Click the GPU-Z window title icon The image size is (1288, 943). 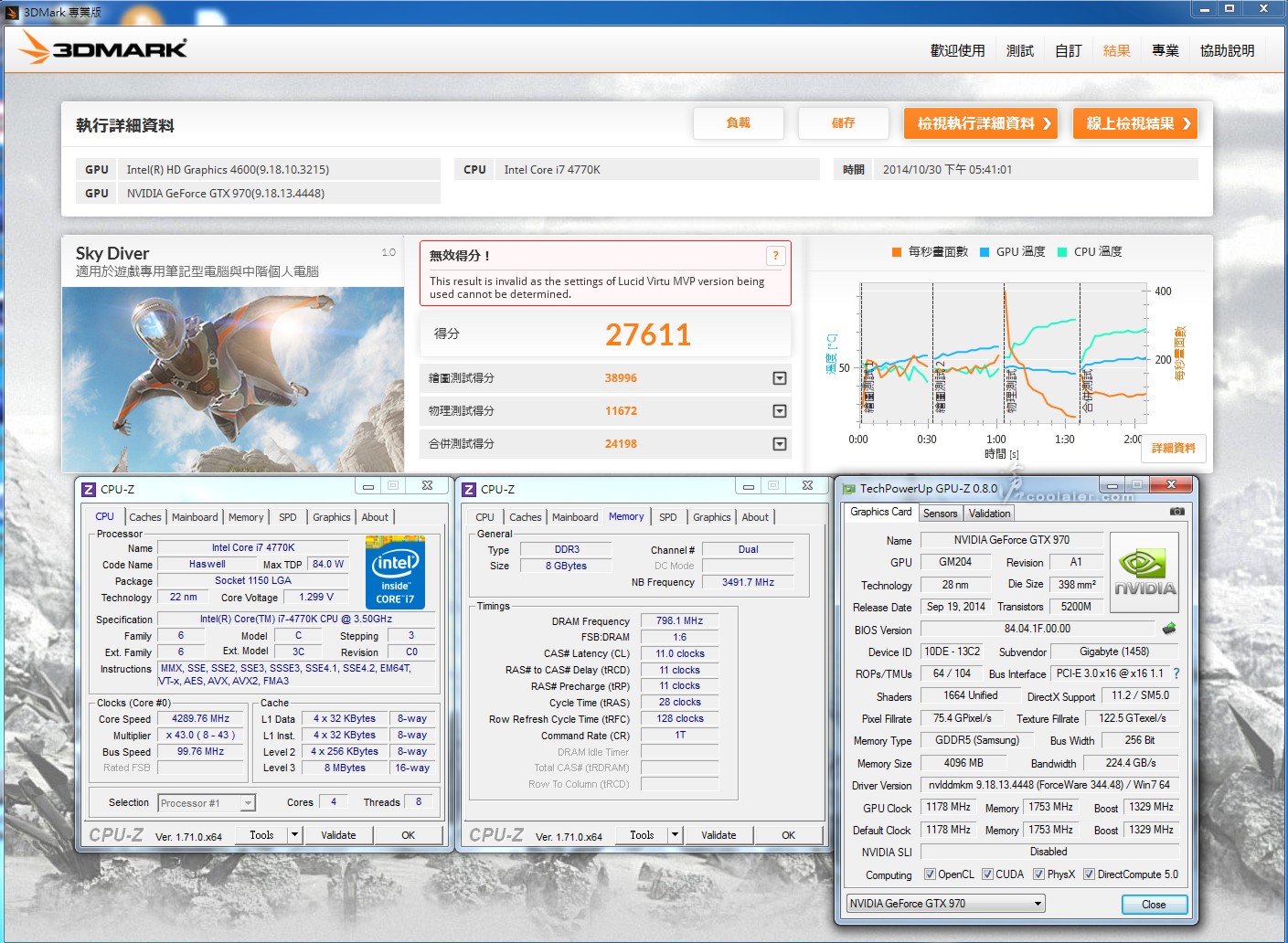(848, 489)
